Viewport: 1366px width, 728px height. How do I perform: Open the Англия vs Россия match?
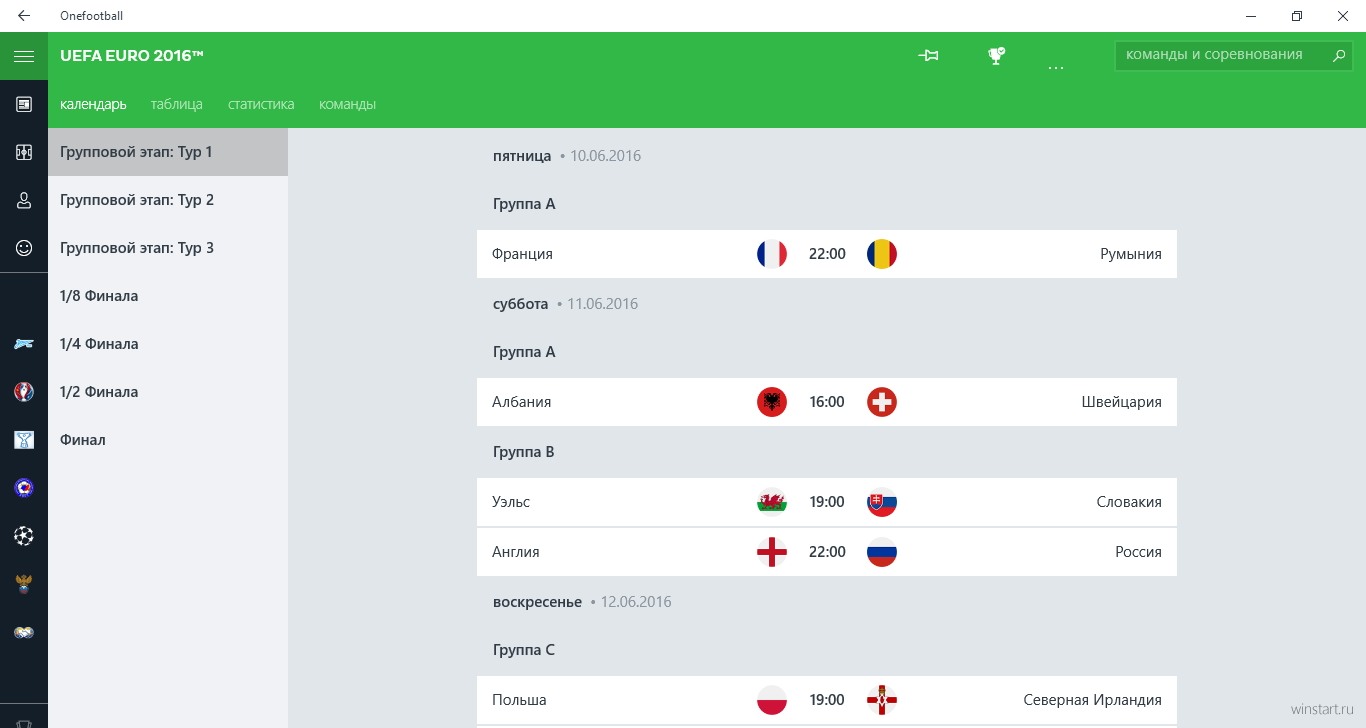[x=827, y=552]
